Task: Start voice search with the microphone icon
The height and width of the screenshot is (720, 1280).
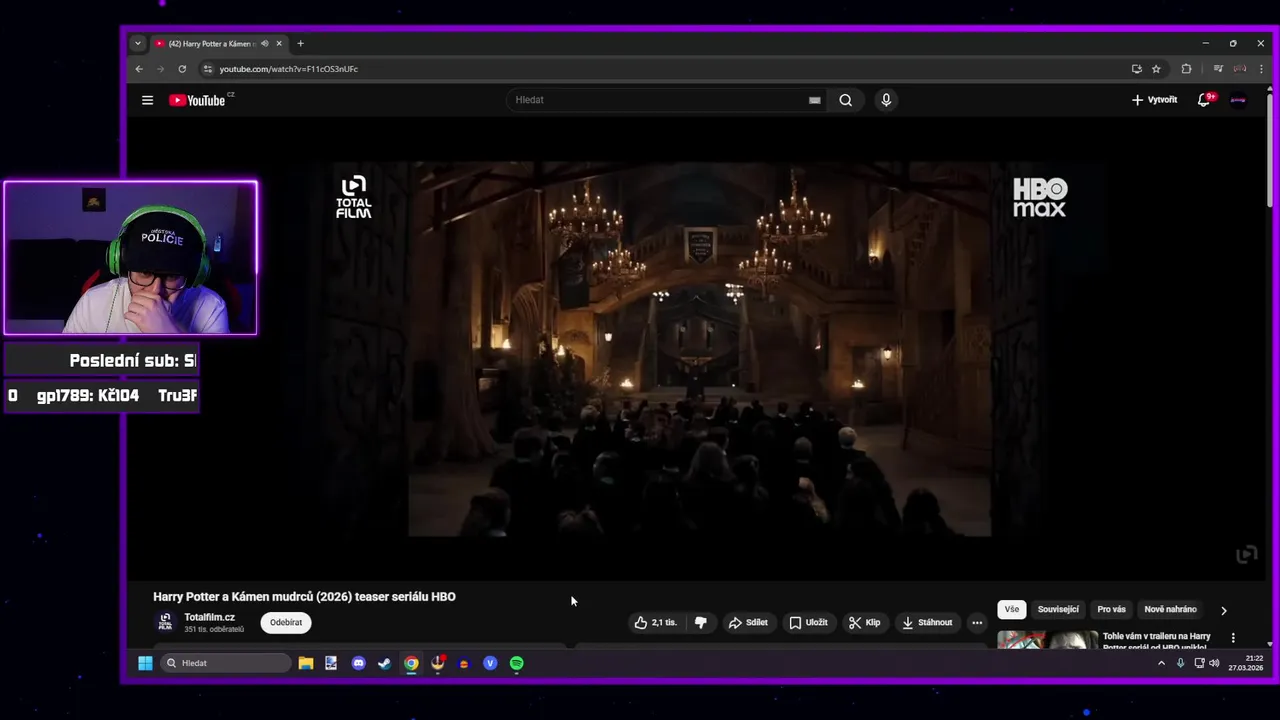Action: point(886,100)
